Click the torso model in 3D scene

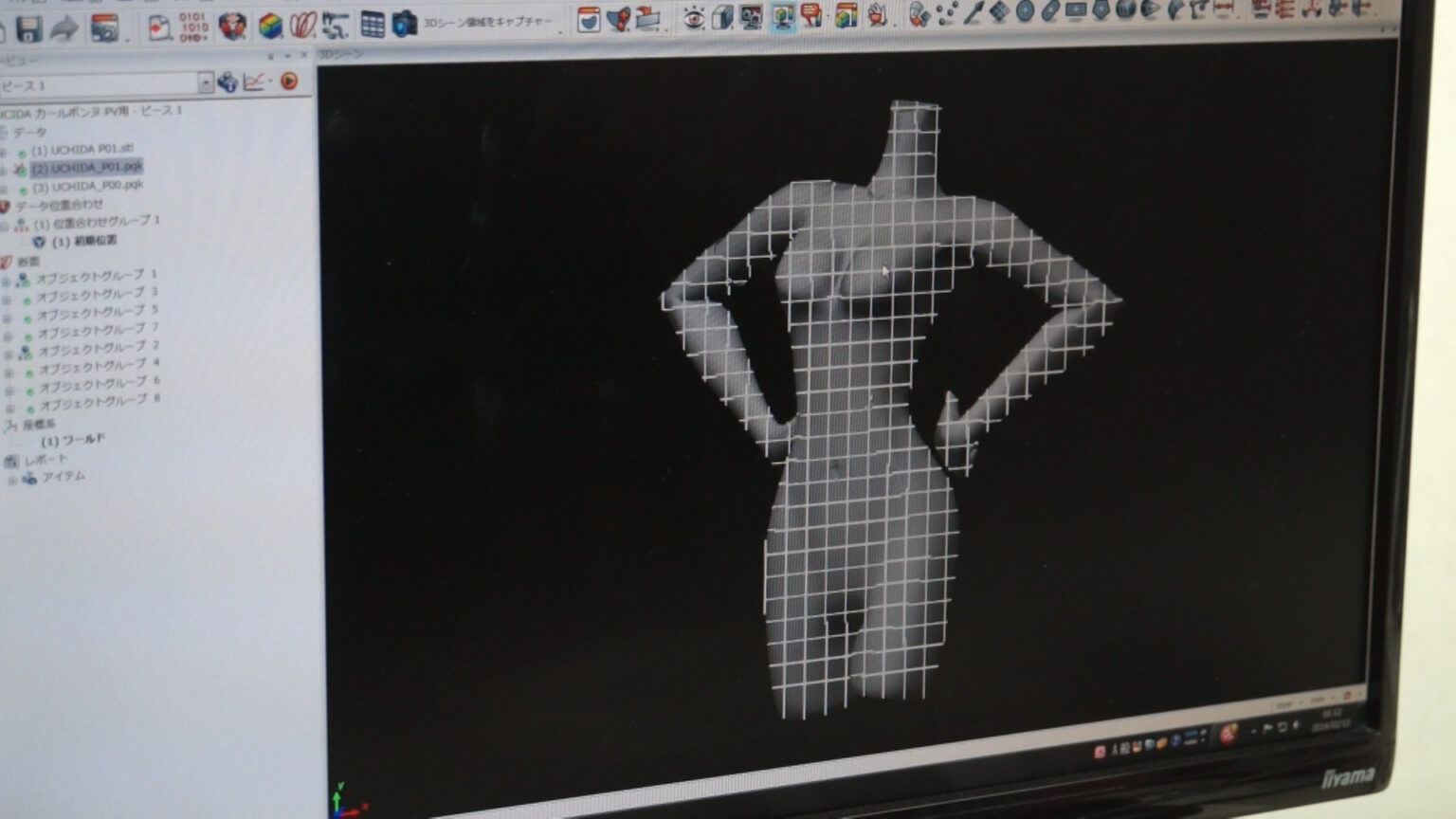tap(853, 427)
